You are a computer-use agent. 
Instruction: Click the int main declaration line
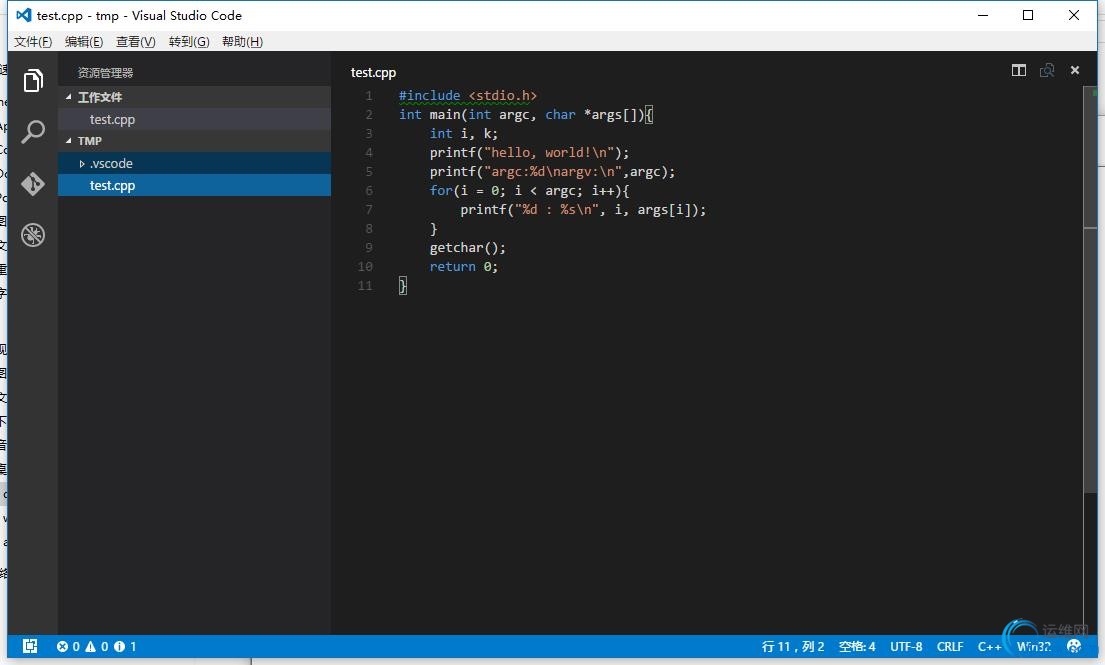526,114
